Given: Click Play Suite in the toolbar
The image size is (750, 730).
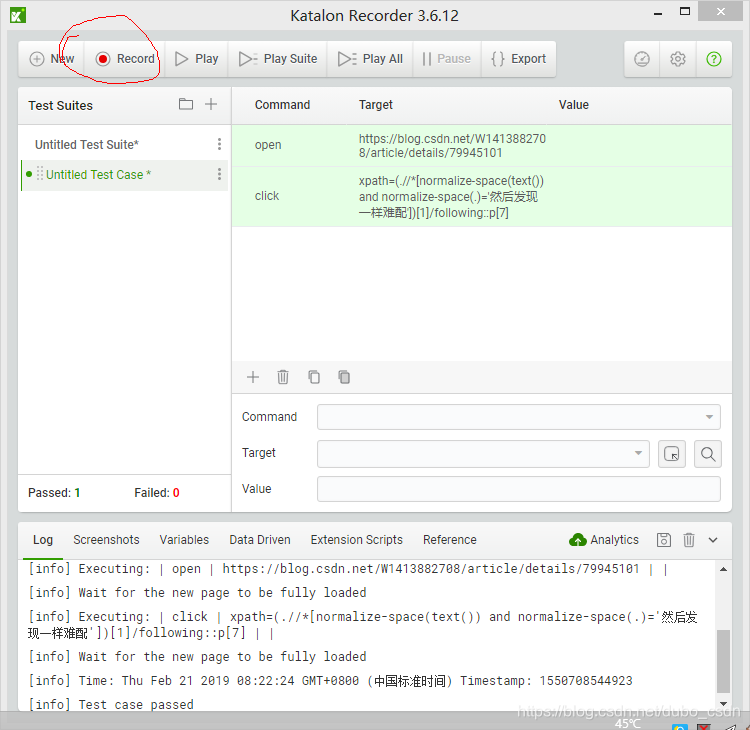Looking at the screenshot, I should pos(278,59).
